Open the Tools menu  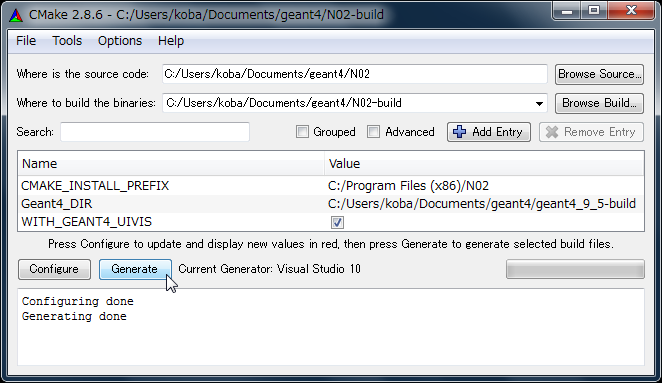click(67, 41)
